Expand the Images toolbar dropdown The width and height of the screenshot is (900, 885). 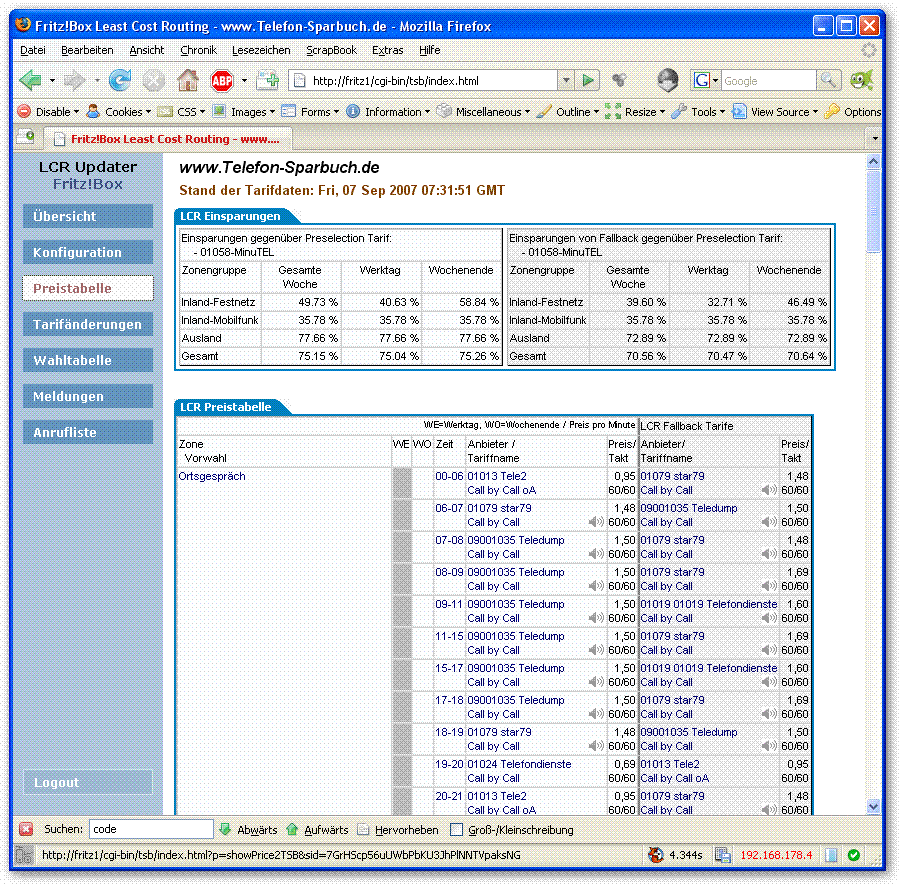[272, 112]
